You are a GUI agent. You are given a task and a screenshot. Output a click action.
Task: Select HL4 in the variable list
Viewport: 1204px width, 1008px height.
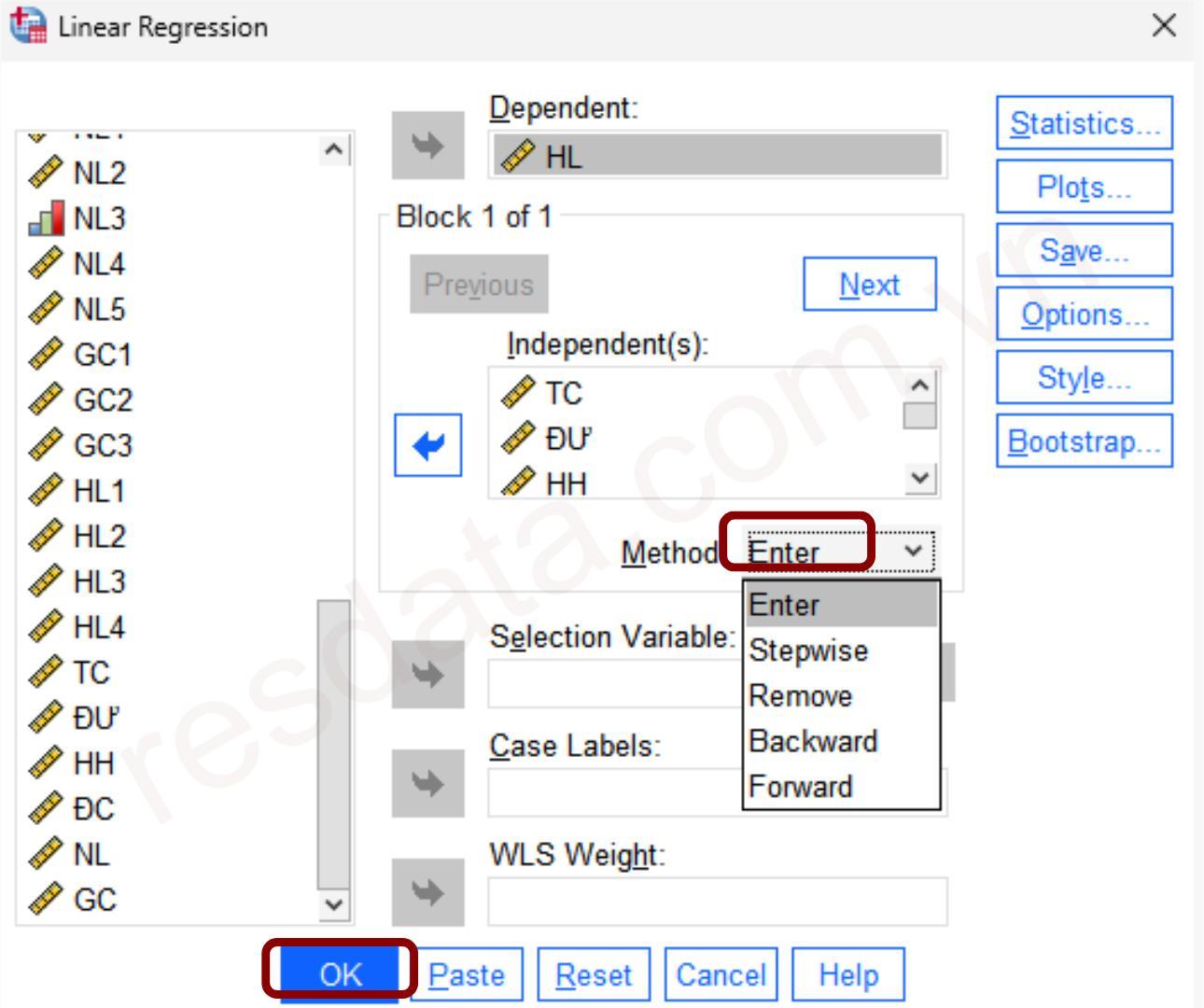coord(99,627)
